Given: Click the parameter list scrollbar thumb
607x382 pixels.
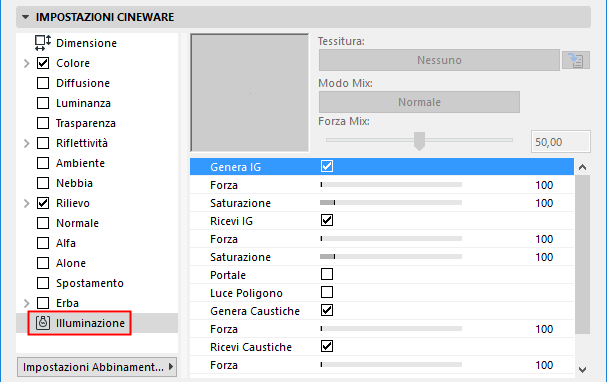Looking at the screenshot, I should pyautogui.click(x=582, y=254).
